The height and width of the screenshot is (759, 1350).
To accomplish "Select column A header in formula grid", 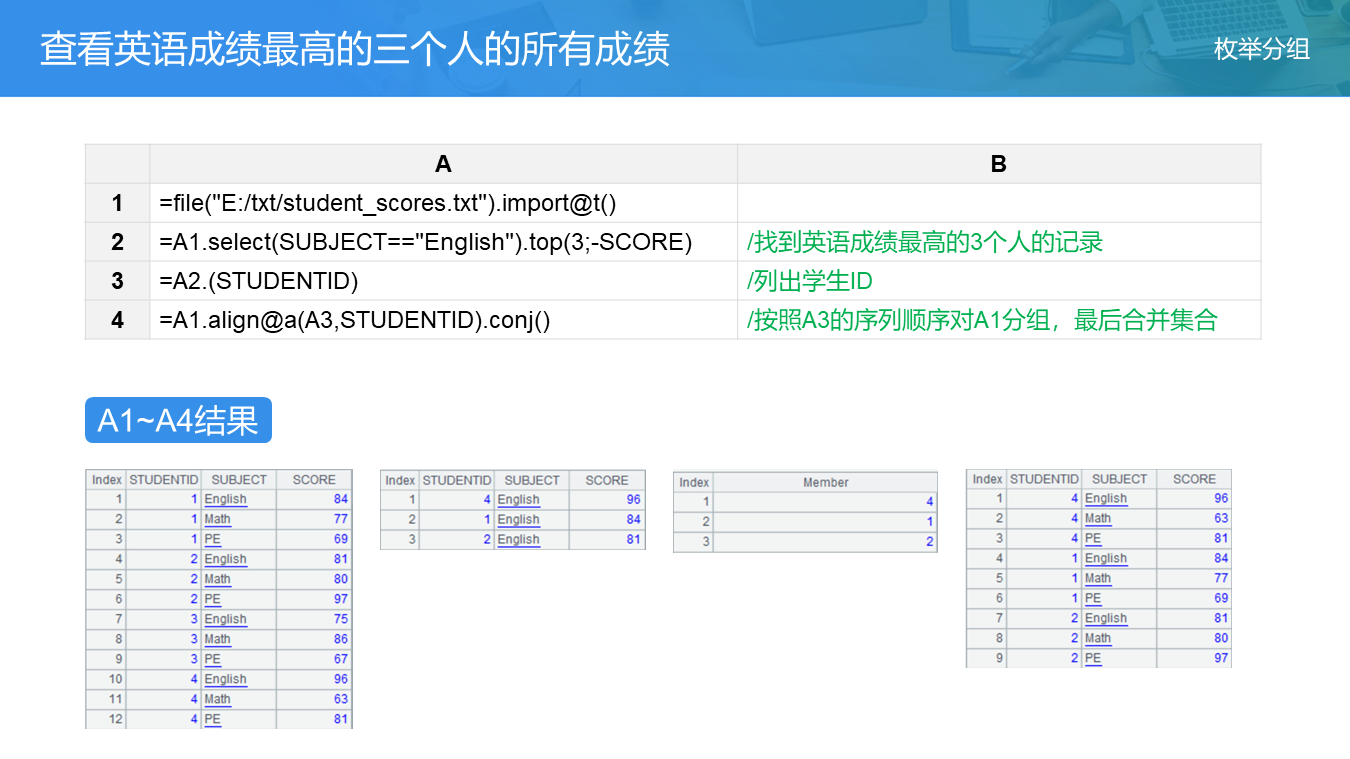I will click(x=443, y=164).
